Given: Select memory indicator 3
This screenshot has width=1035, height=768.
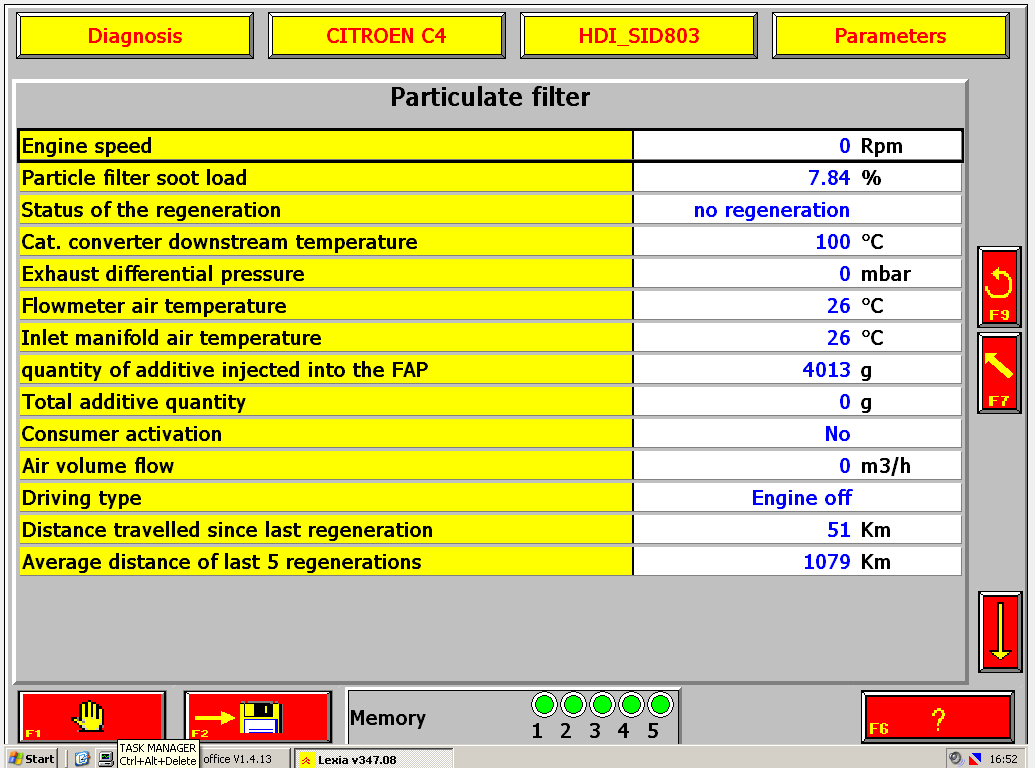Looking at the screenshot, I should 602,705.
